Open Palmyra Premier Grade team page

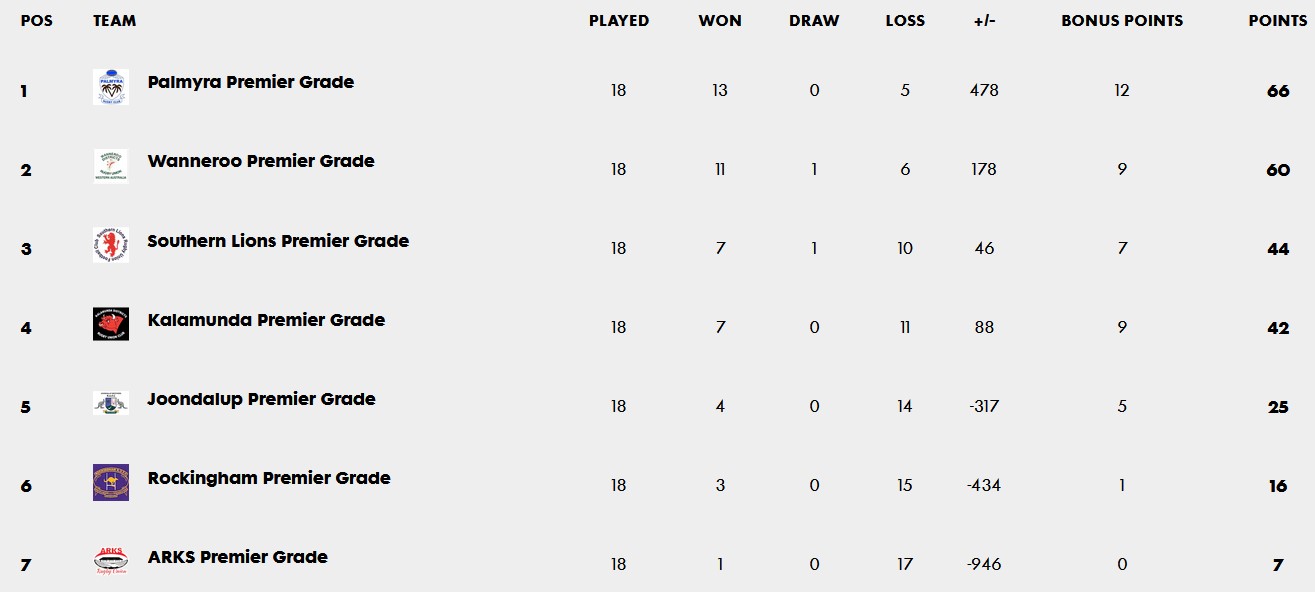[251, 82]
